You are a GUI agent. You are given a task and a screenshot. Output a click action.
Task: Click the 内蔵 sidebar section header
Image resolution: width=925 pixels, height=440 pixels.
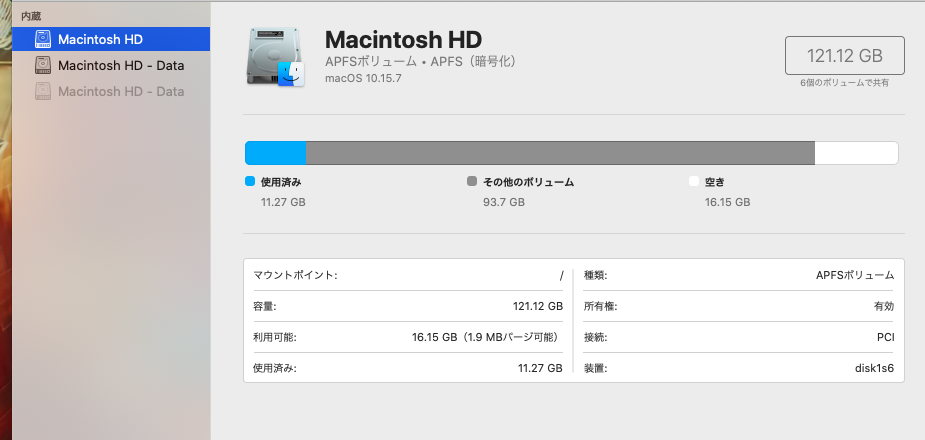[31, 17]
